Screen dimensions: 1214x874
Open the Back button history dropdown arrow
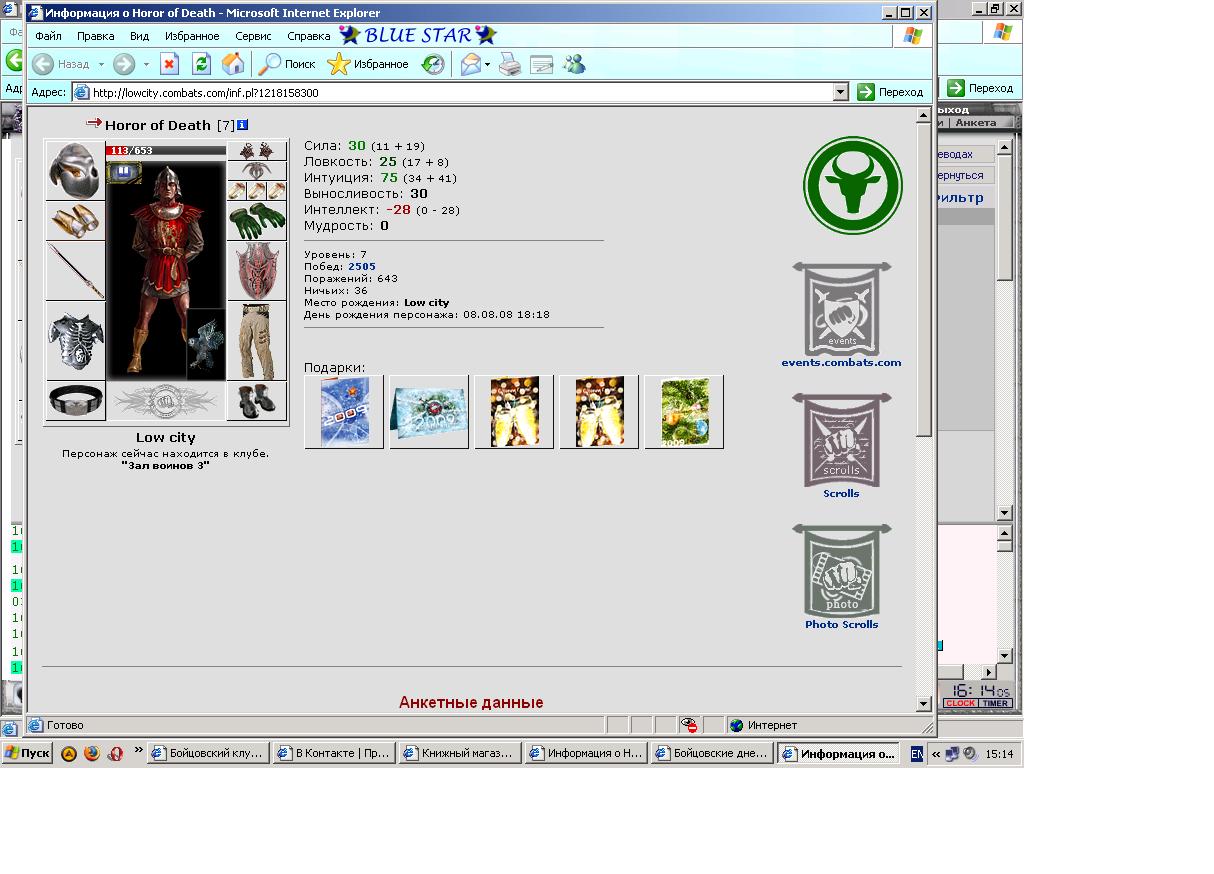(101, 64)
